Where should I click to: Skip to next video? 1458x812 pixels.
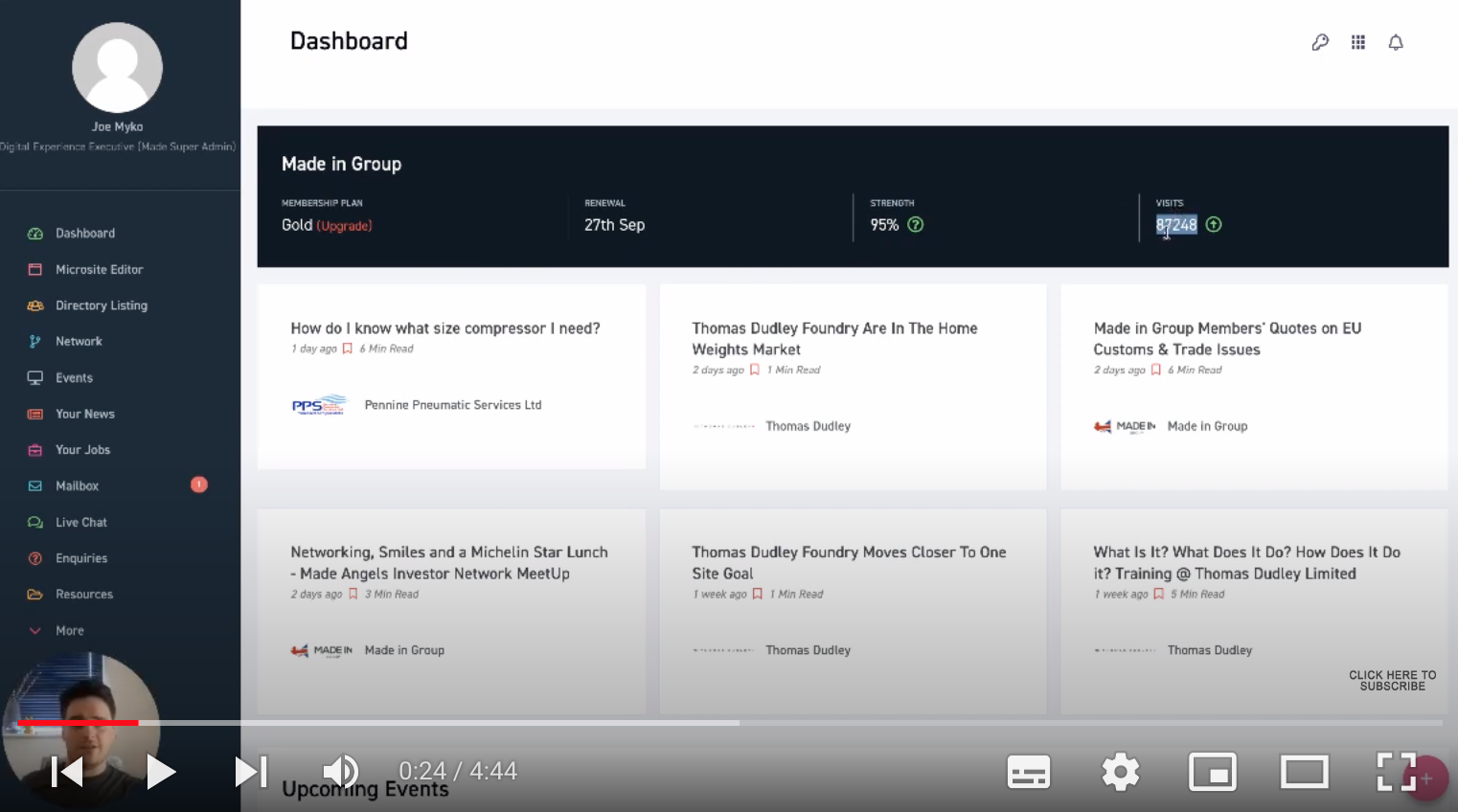(251, 772)
